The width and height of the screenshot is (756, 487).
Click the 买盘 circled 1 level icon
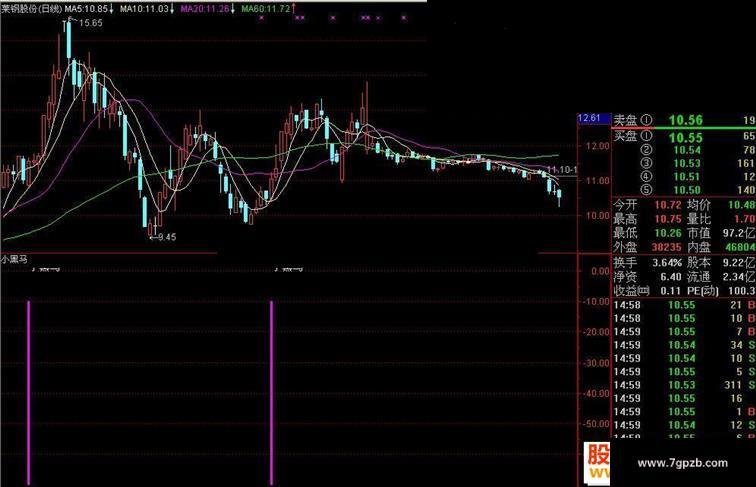pos(647,136)
